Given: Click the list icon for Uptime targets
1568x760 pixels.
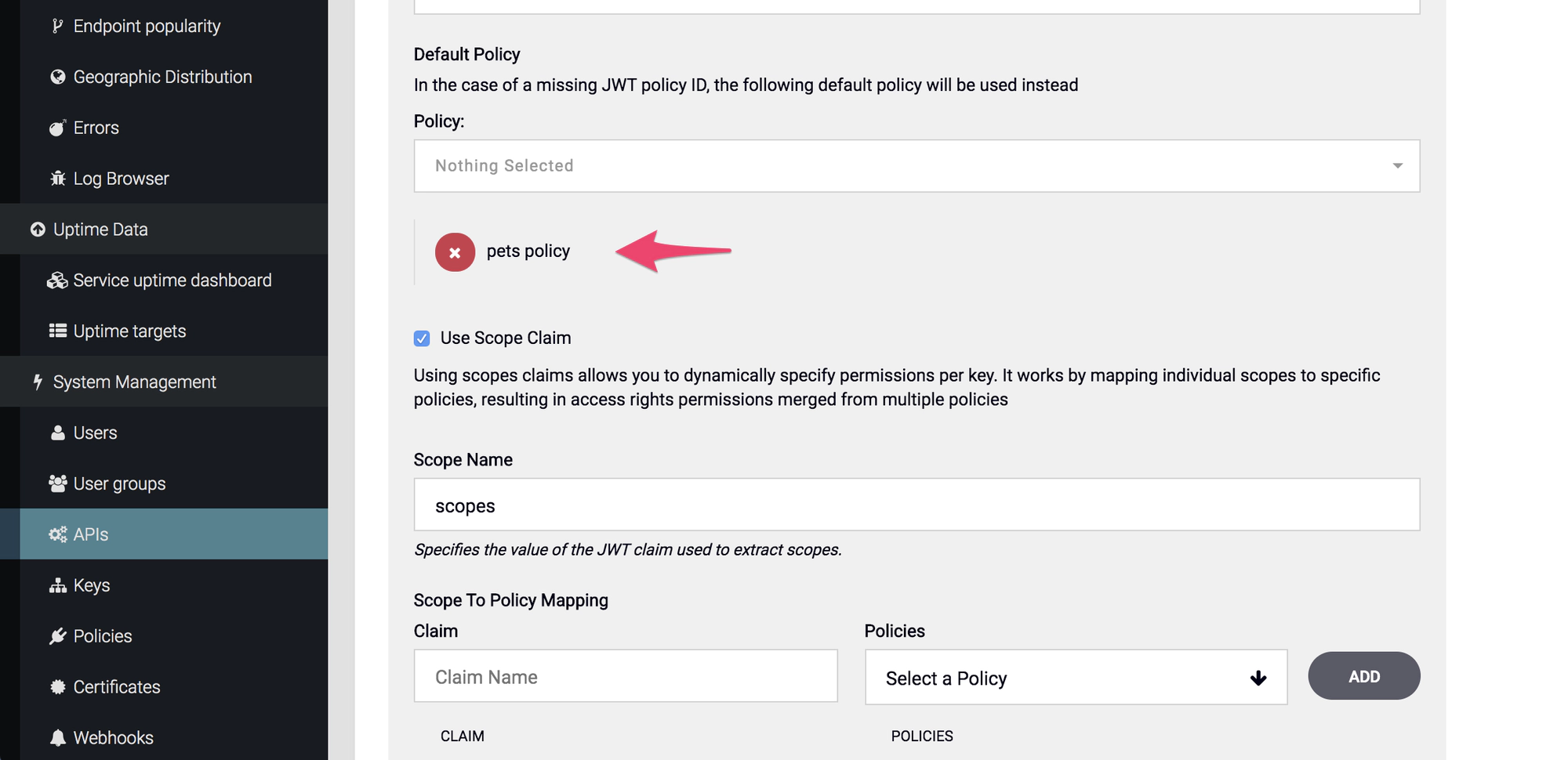Looking at the screenshot, I should click(x=57, y=331).
